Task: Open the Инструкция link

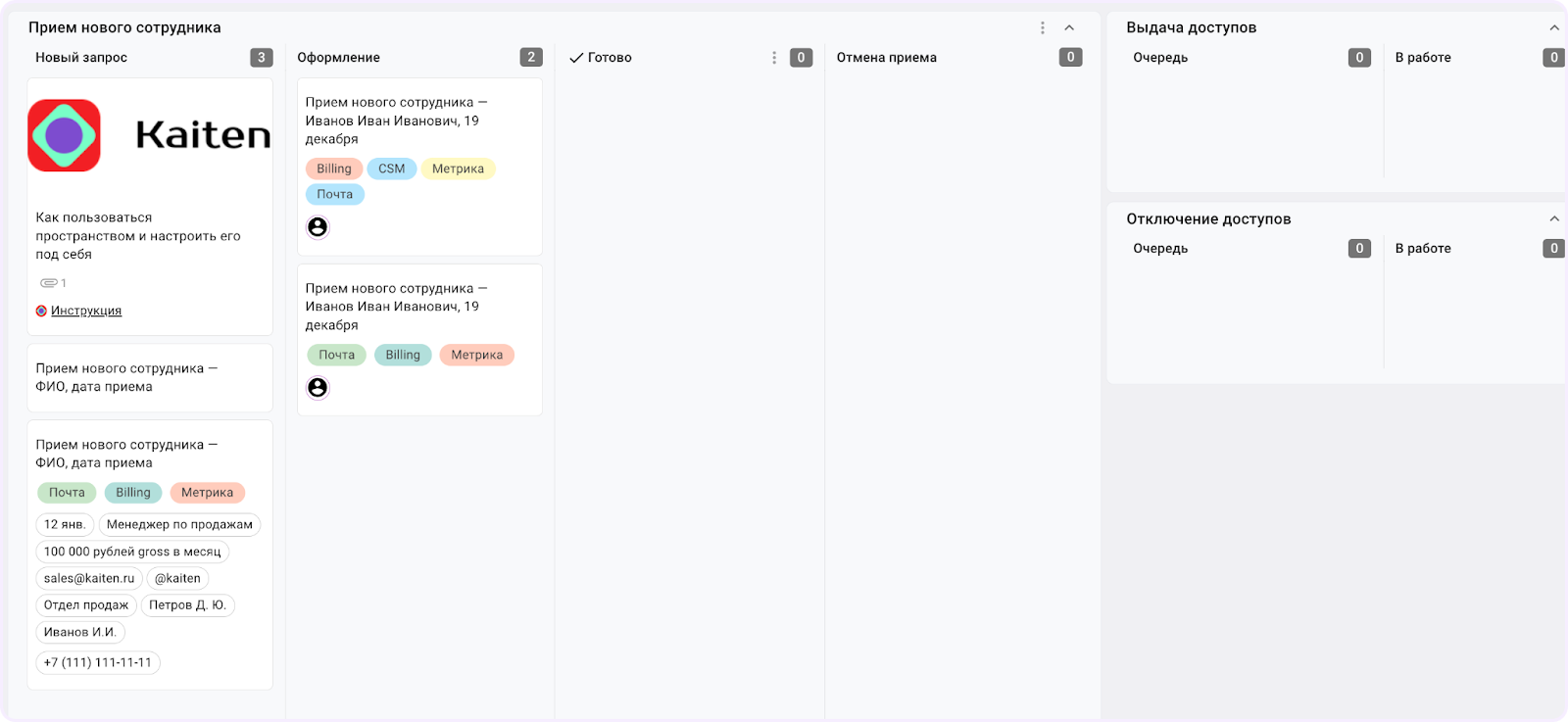Action: tap(86, 311)
